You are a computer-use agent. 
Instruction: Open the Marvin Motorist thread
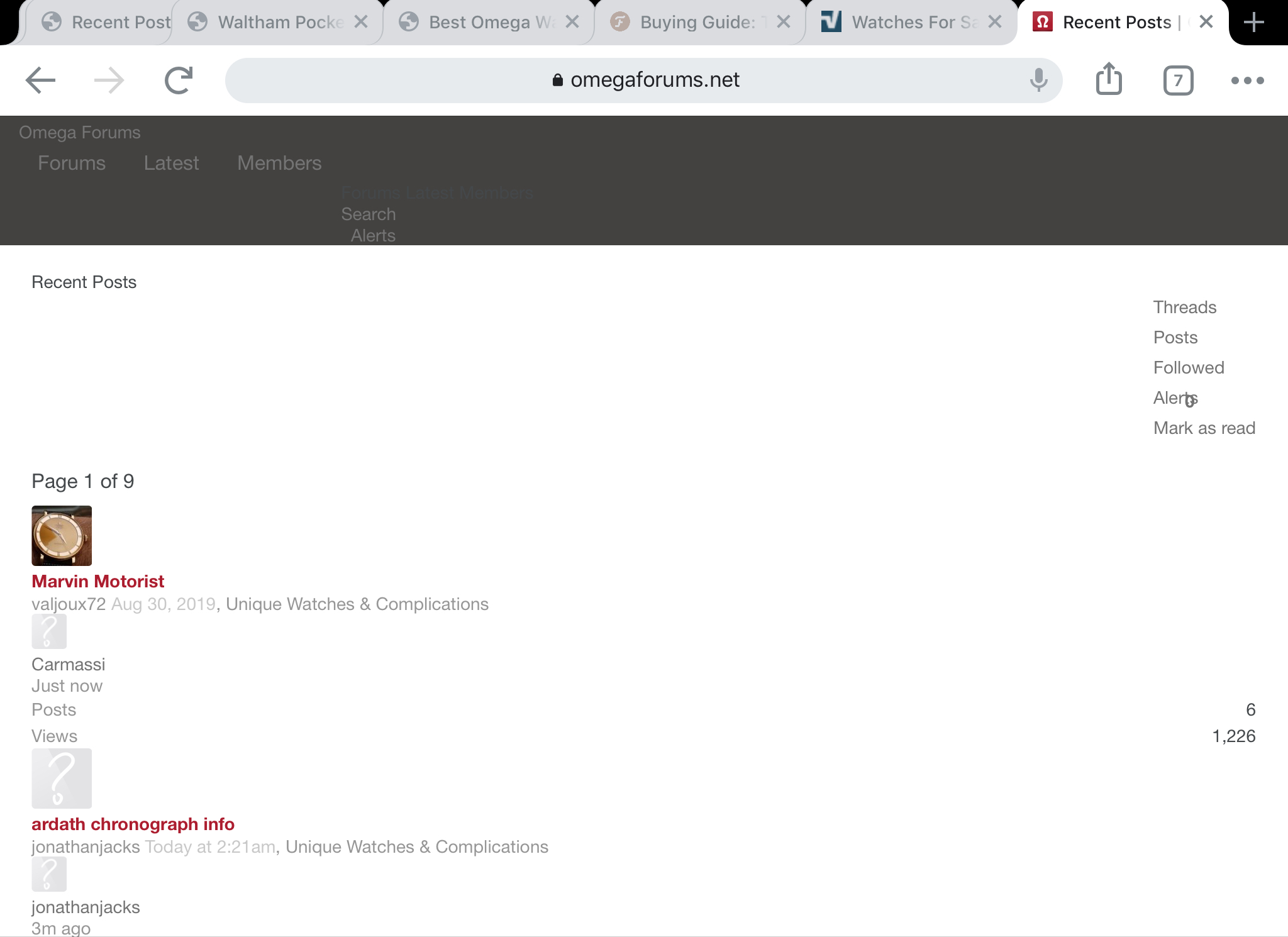(98, 582)
